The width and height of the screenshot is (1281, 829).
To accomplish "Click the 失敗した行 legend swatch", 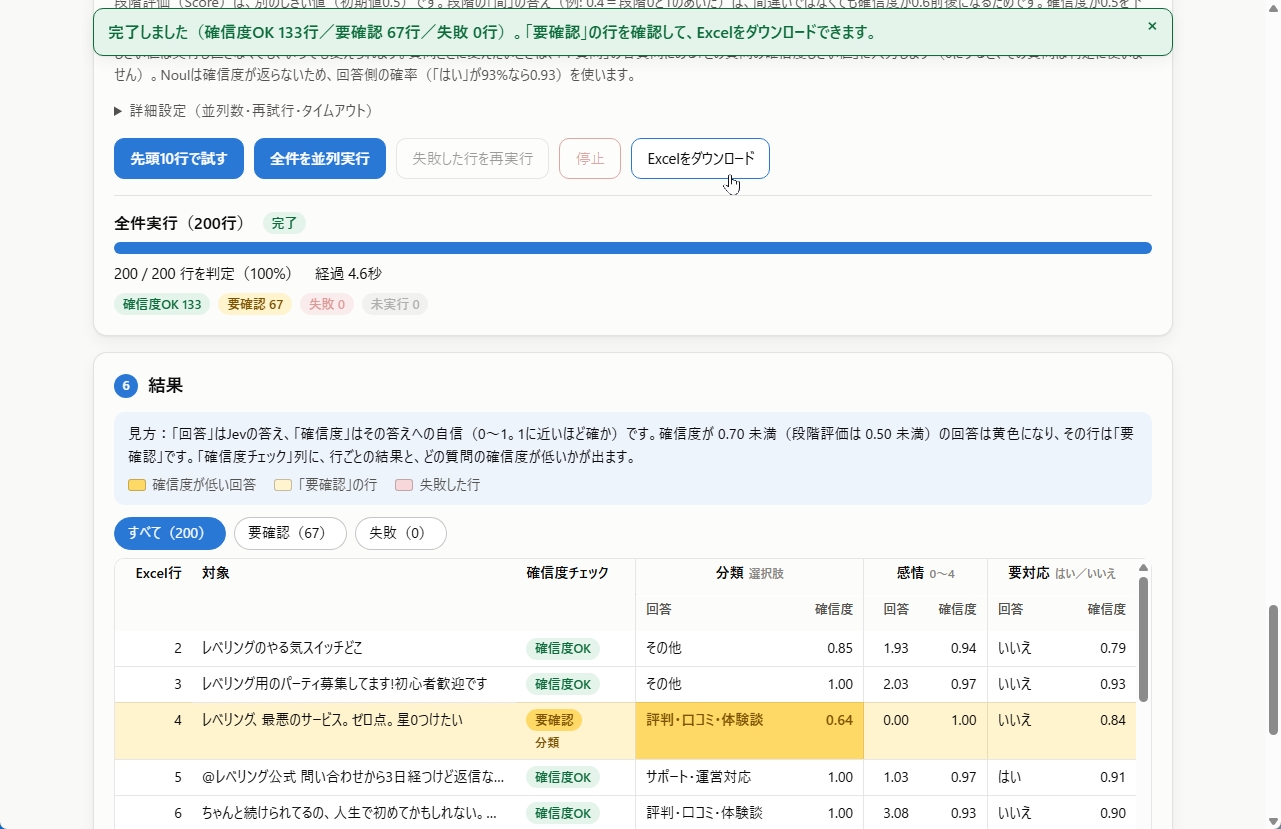I will coord(404,485).
